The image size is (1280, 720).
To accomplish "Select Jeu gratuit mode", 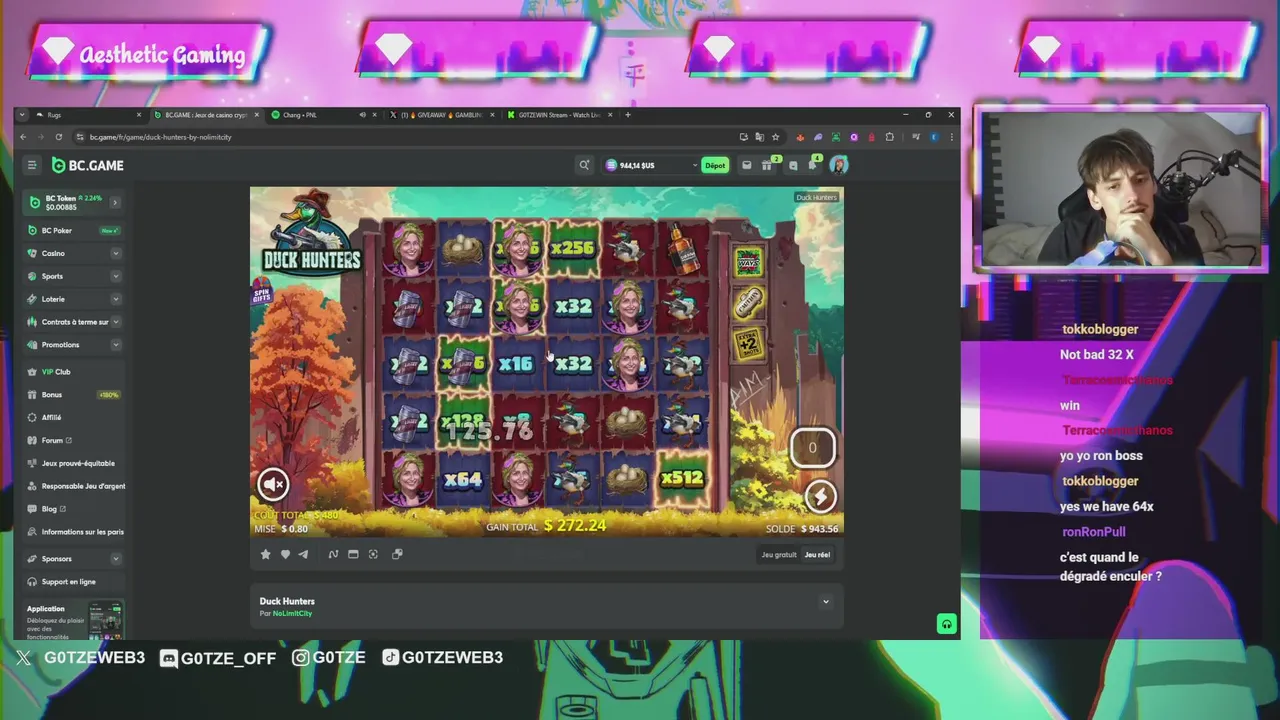I will click(779, 555).
